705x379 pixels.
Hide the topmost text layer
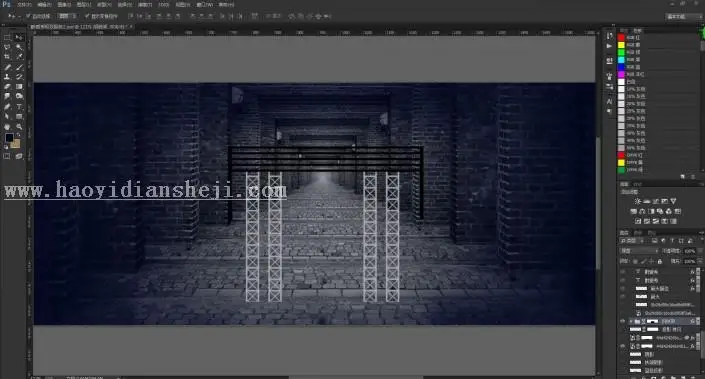(x=623, y=272)
